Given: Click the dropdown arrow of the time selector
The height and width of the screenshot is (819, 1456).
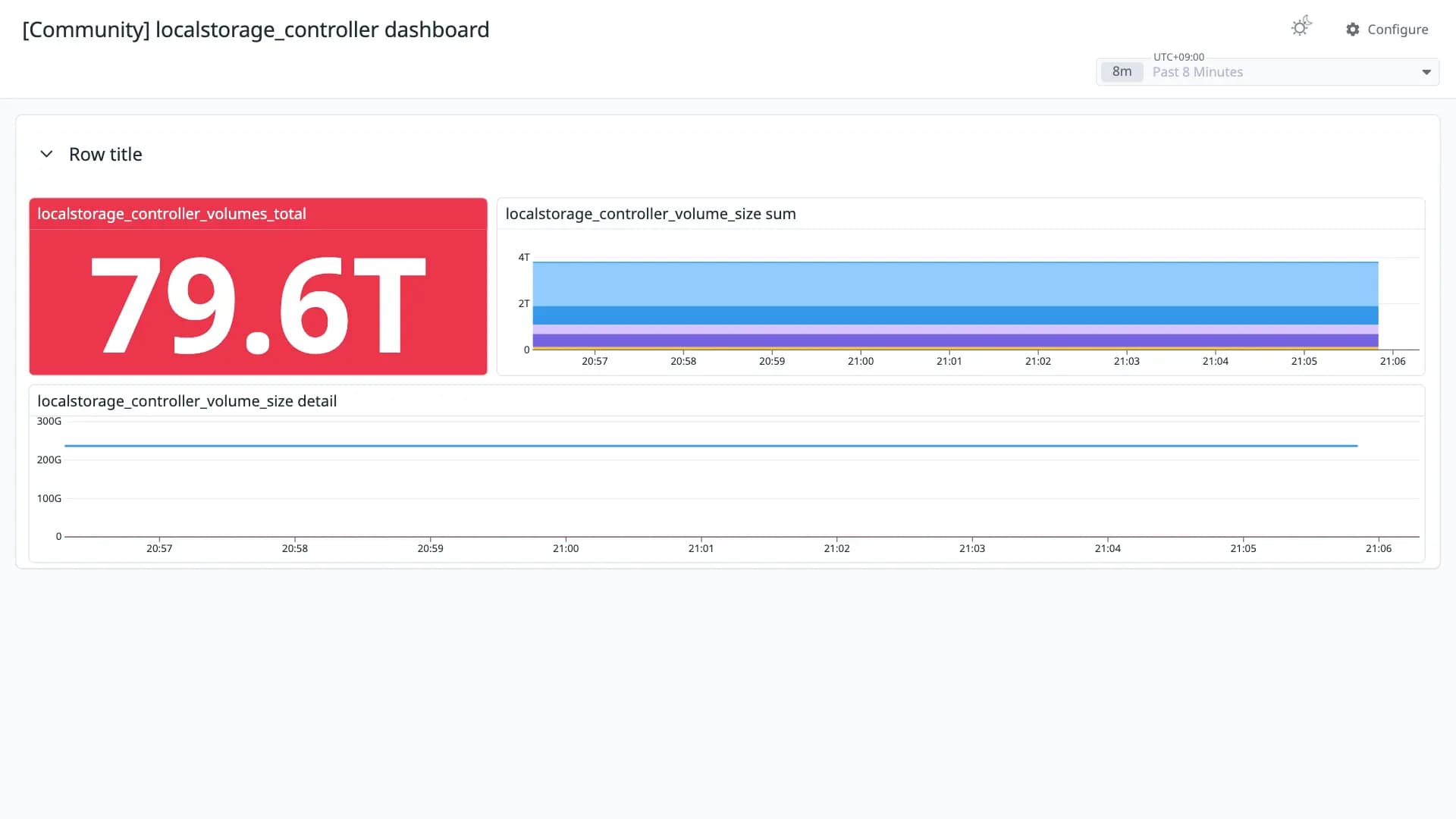Looking at the screenshot, I should (1426, 72).
